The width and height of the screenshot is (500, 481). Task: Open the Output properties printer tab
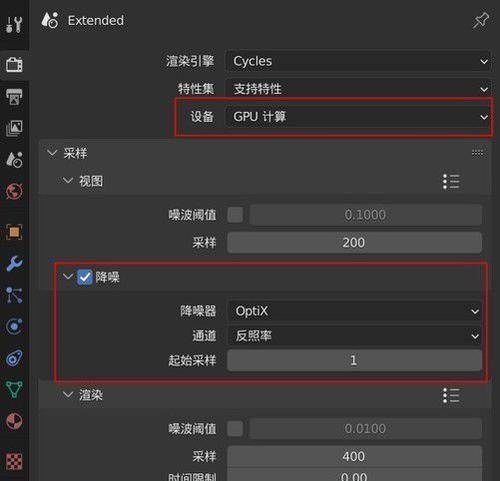click(x=14, y=96)
